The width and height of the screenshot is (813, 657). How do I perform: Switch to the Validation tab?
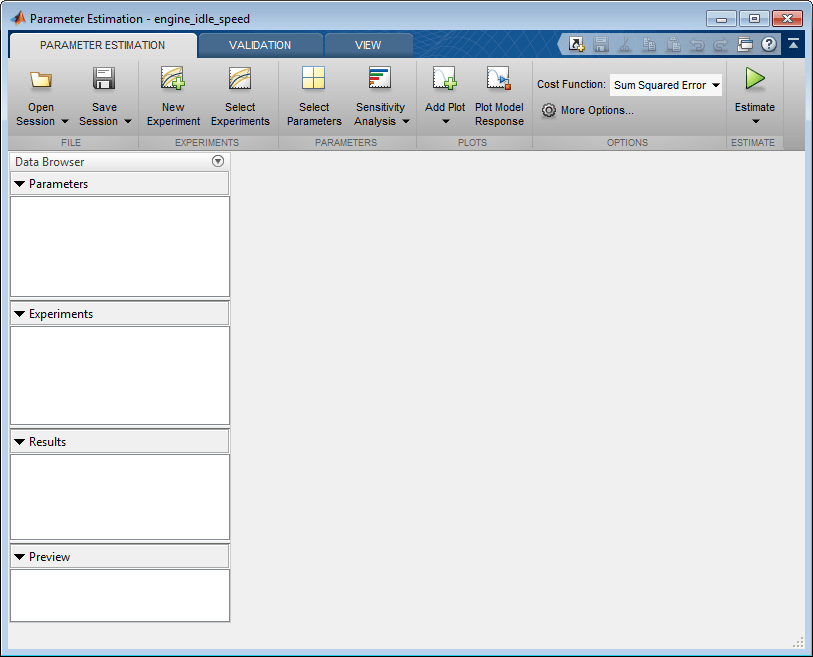click(x=260, y=45)
